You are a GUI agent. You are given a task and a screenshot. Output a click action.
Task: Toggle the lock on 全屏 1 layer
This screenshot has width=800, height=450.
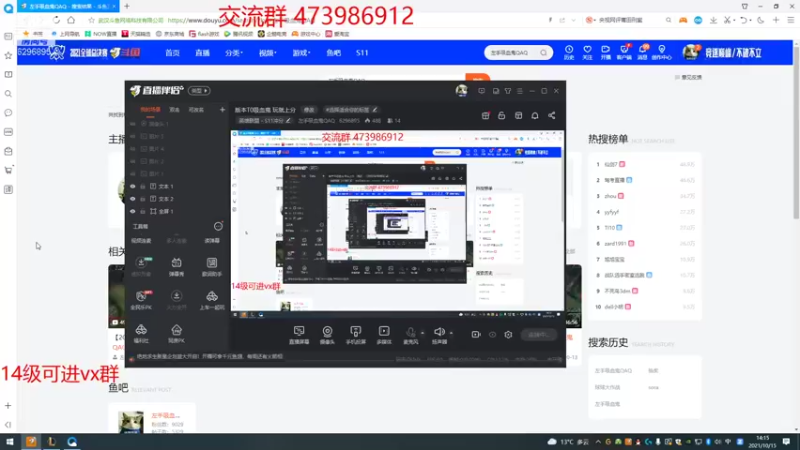pyautogui.click(x=143, y=211)
